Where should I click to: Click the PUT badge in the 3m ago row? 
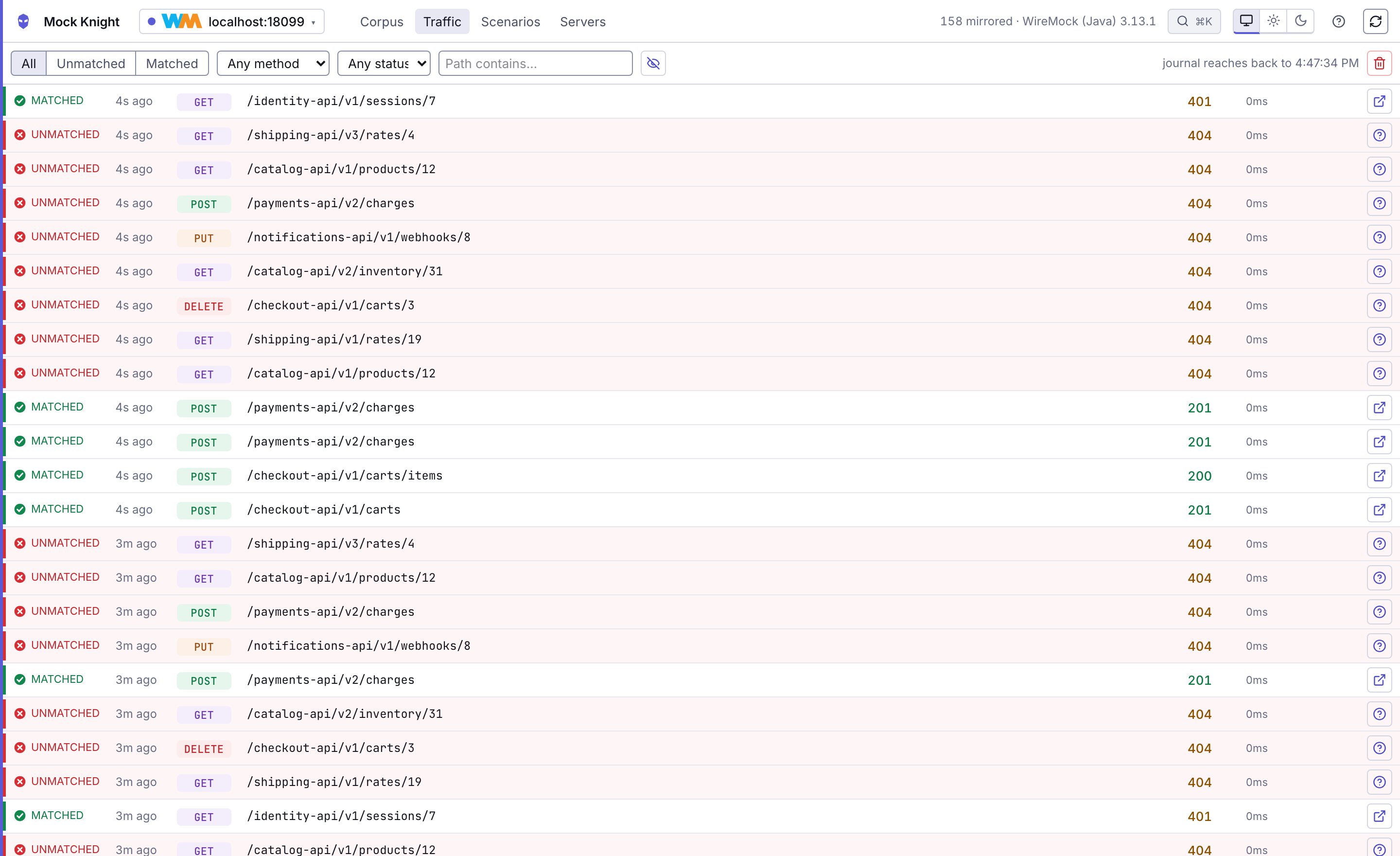point(204,647)
